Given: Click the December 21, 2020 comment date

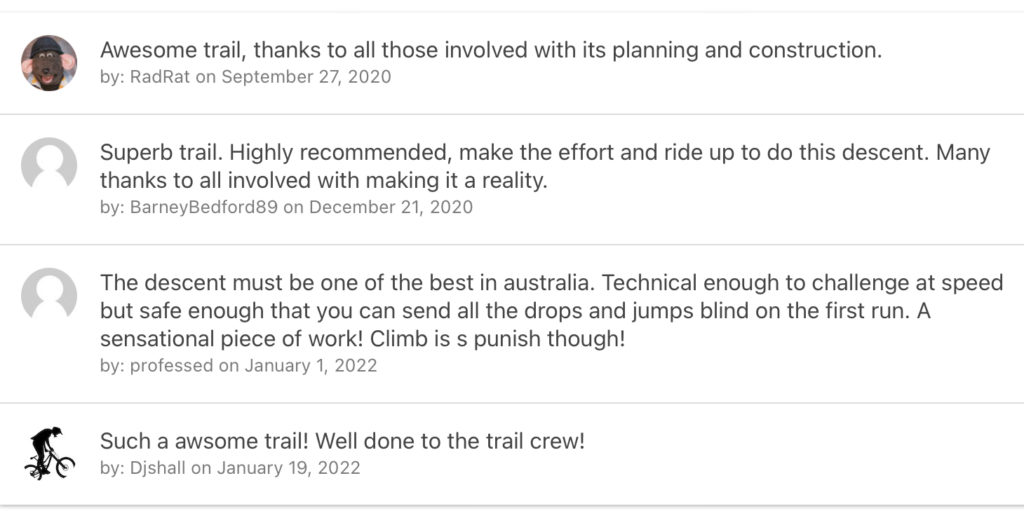Looking at the screenshot, I should pyautogui.click(x=391, y=207).
